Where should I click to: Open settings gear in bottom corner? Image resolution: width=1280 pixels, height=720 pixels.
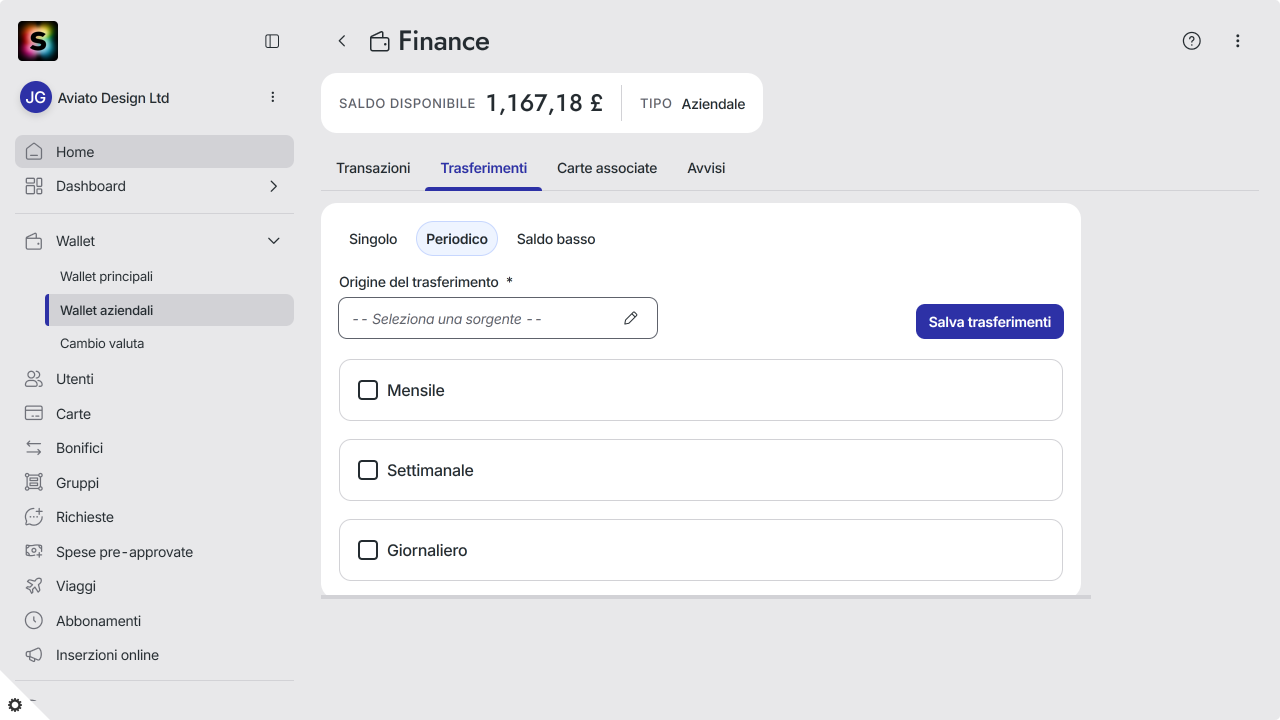click(x=15, y=705)
